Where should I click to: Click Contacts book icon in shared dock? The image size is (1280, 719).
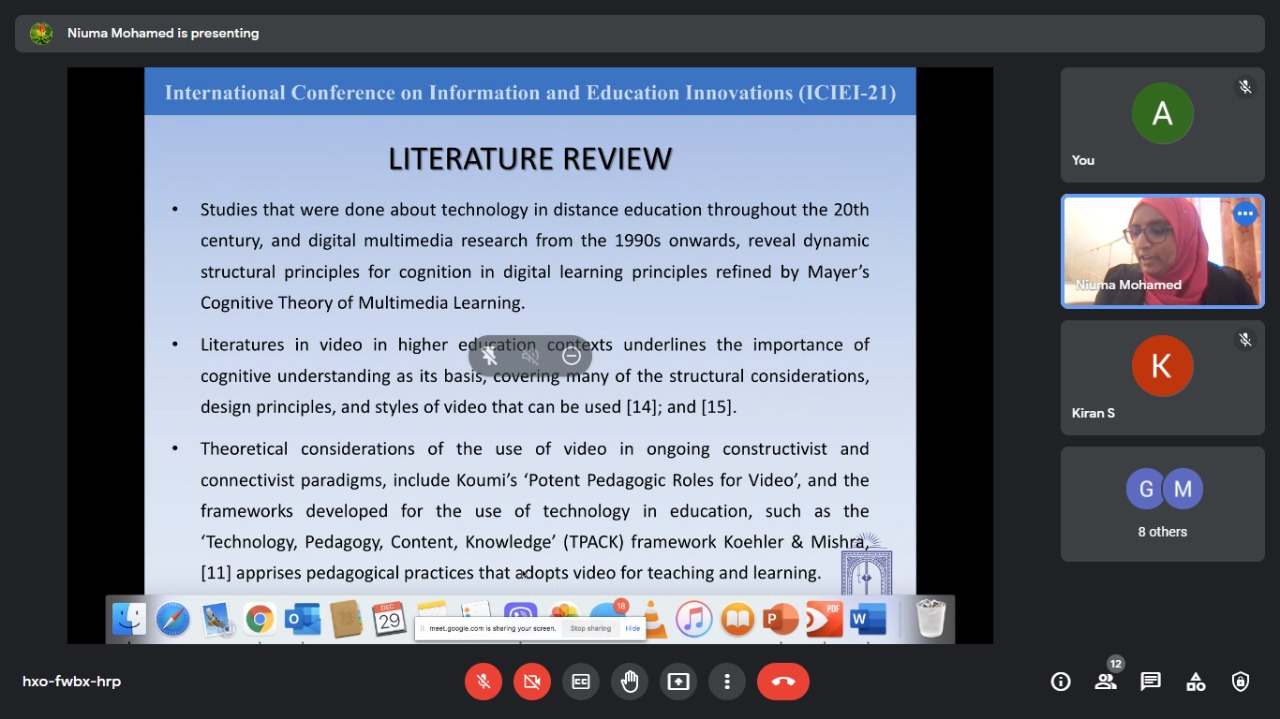(x=345, y=619)
